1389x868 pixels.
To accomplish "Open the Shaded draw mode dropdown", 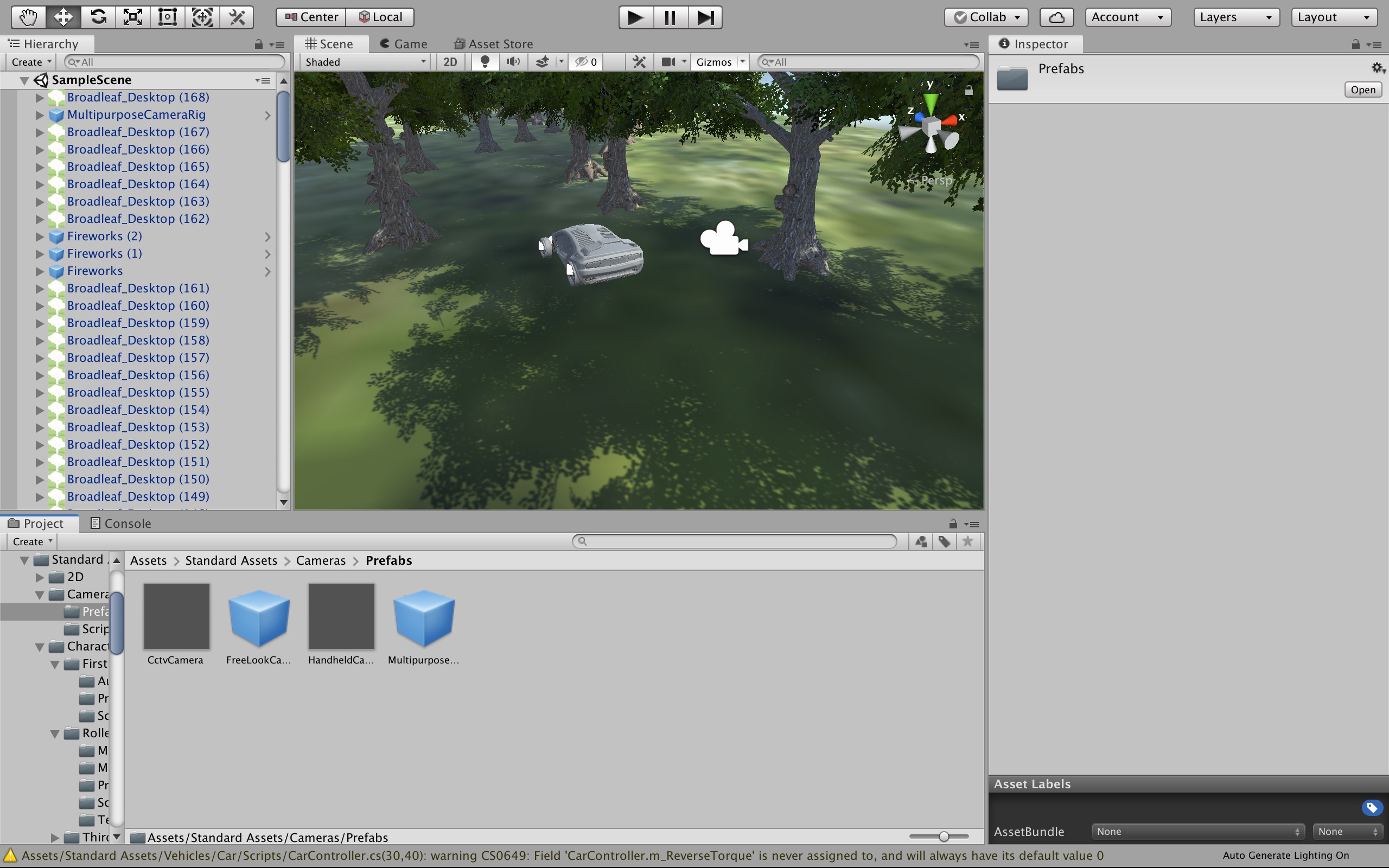I will [366, 62].
